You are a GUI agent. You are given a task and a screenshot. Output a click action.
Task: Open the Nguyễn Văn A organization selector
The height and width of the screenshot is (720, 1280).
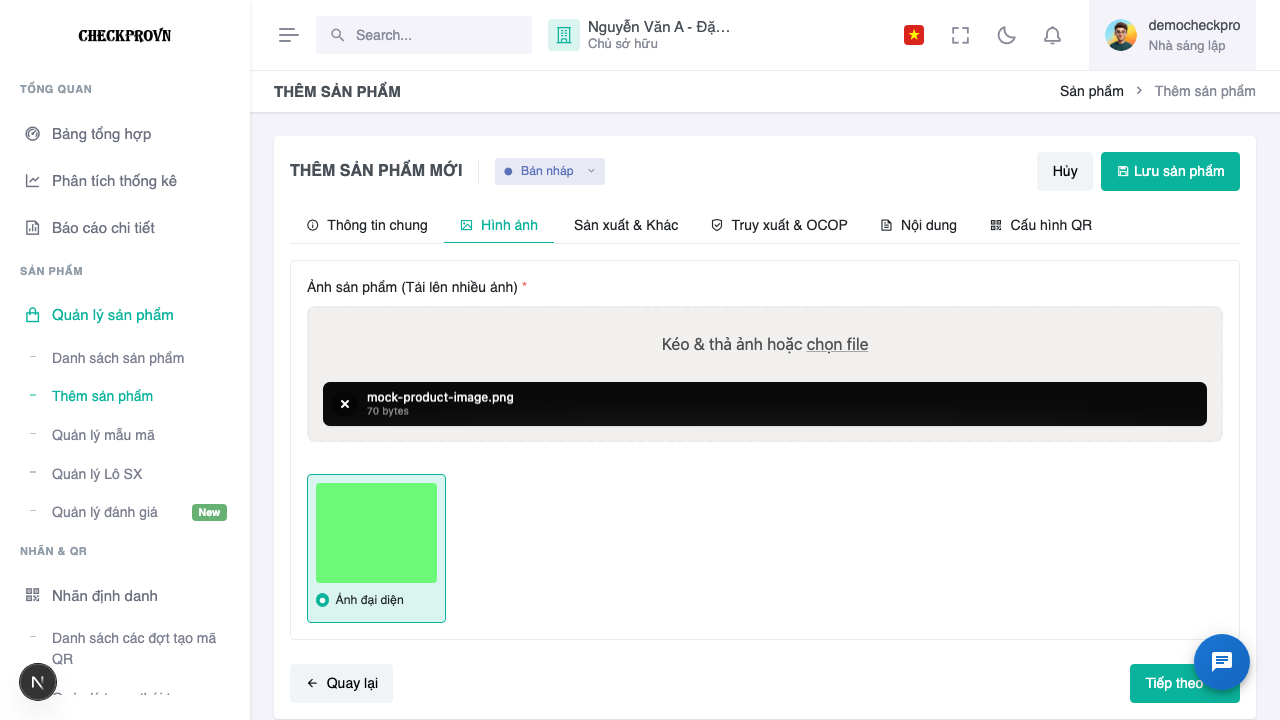click(x=640, y=35)
